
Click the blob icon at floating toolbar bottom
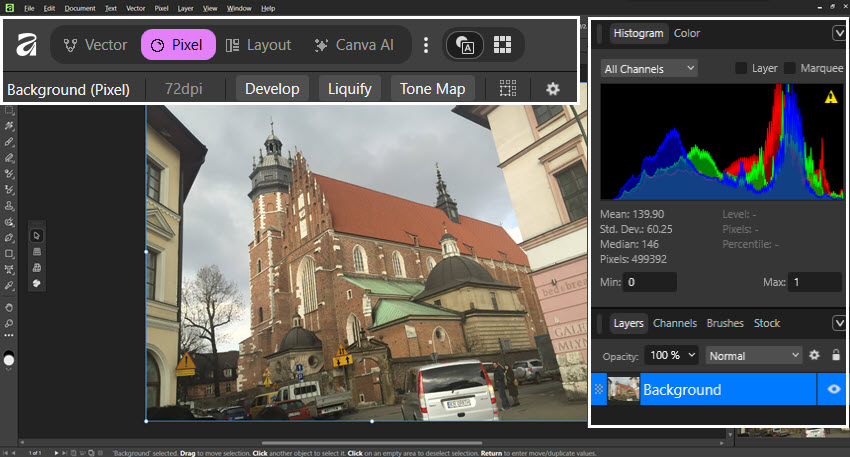[x=37, y=283]
